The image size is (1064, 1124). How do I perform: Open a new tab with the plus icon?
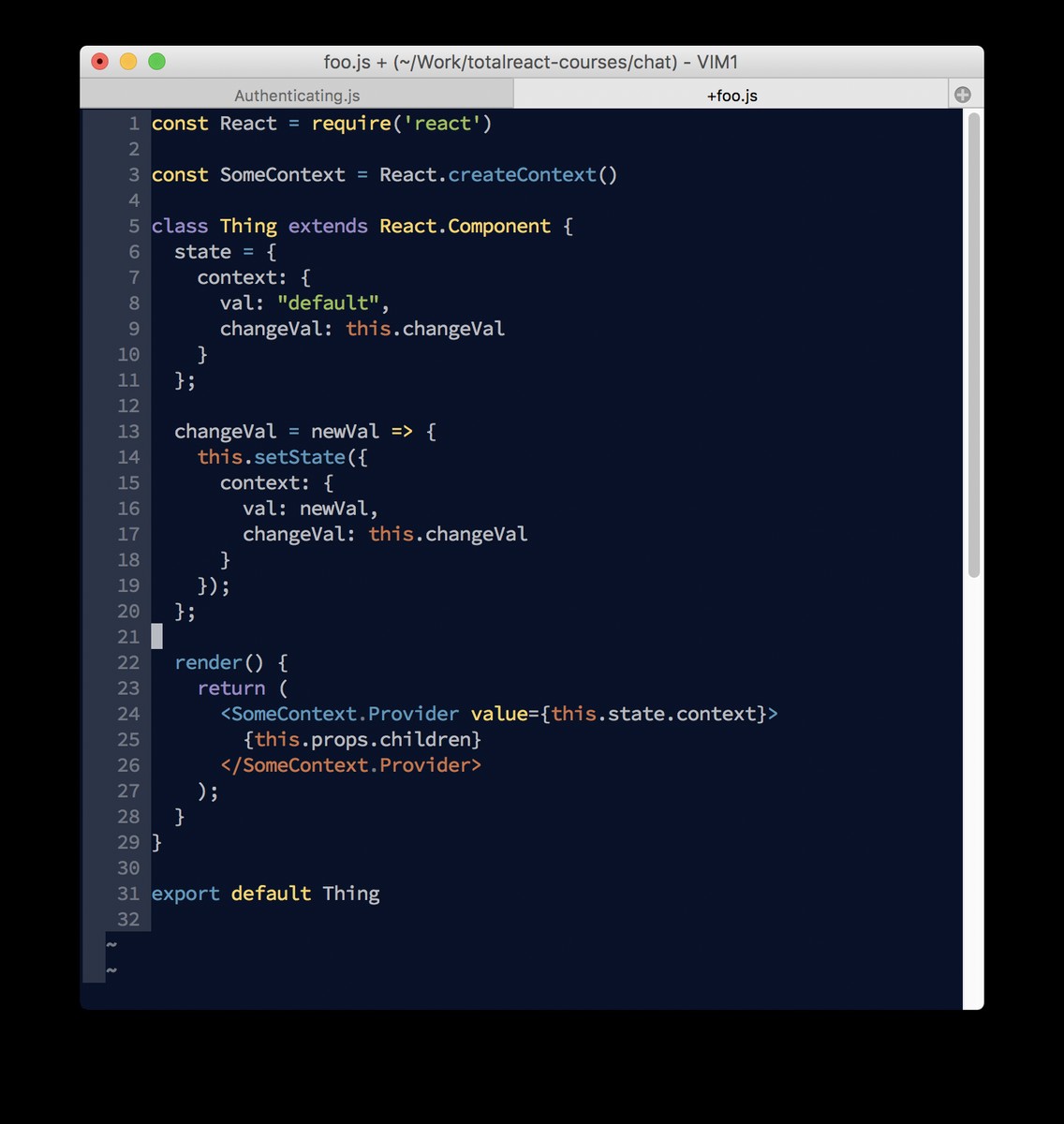point(963,93)
